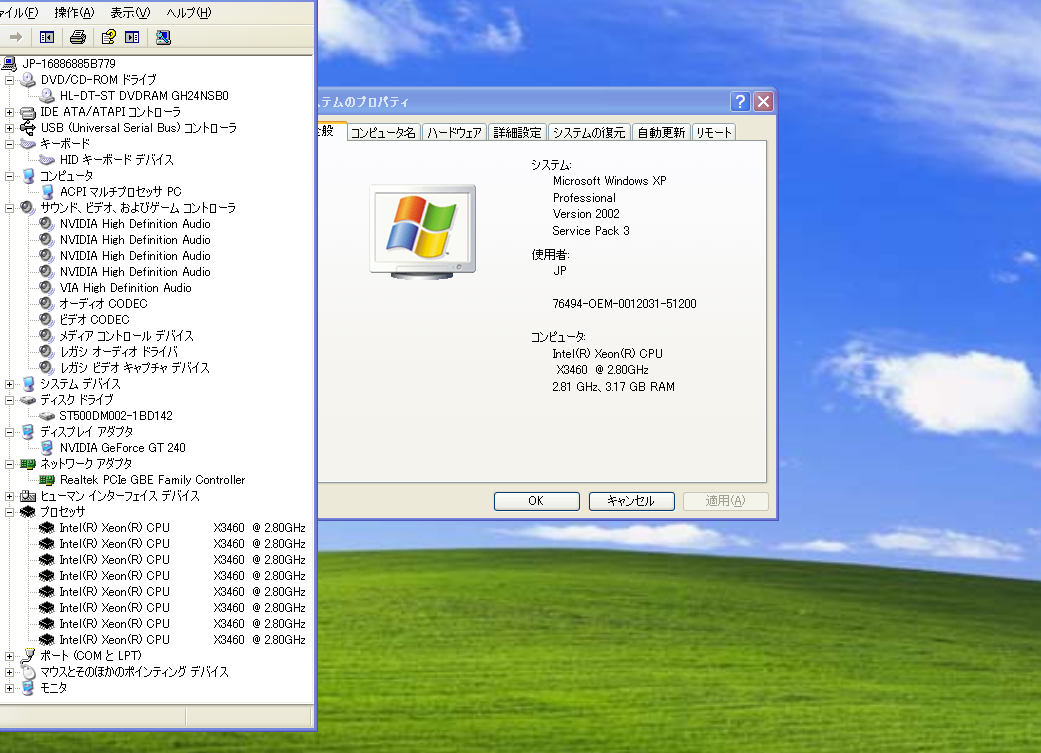Select the レガシ ビデオ キャプチャ デバイス icon

click(x=46, y=367)
